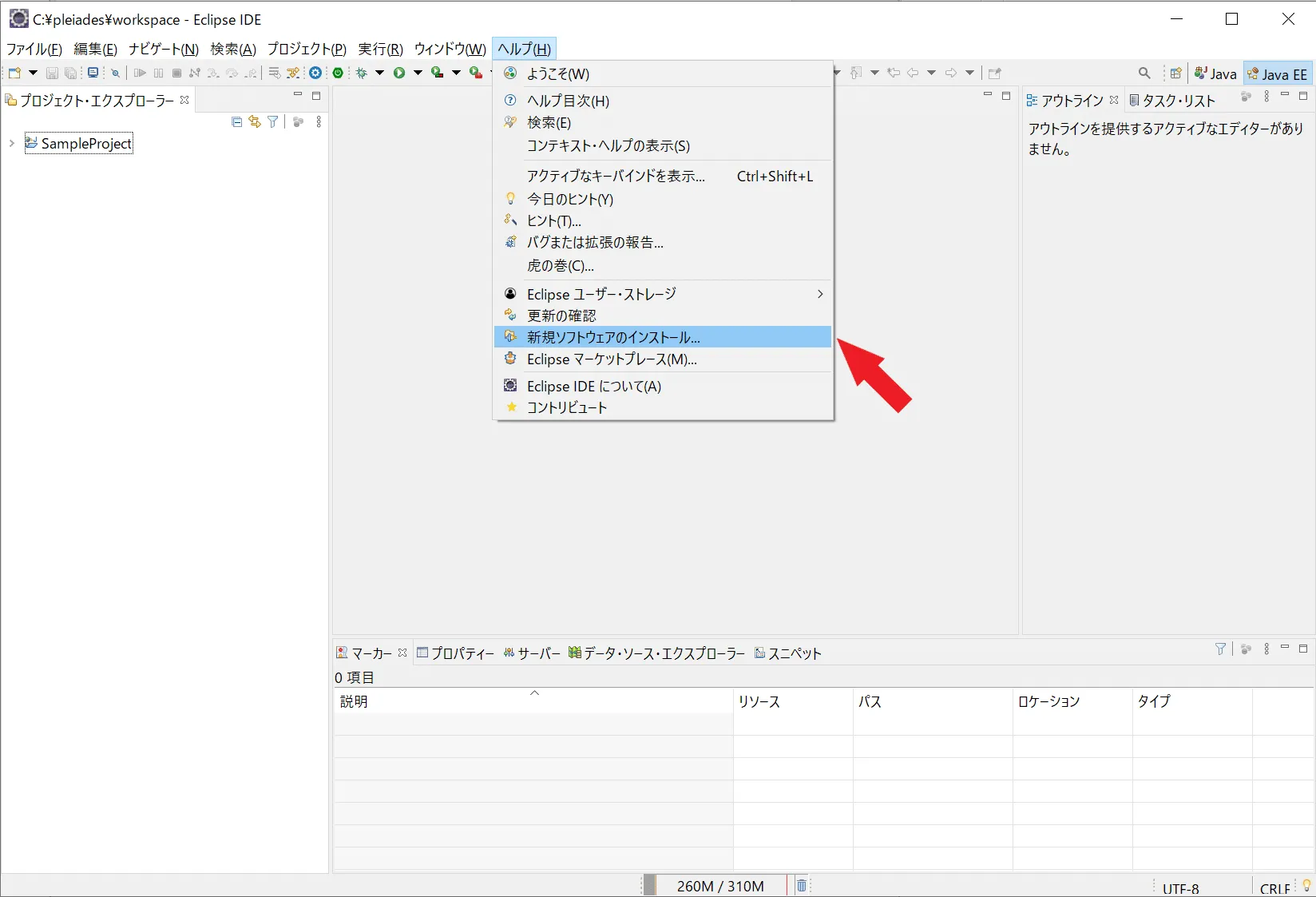This screenshot has height=897, width=1316.
Task: Click the blue gear toolbar icon
Action: point(315,73)
